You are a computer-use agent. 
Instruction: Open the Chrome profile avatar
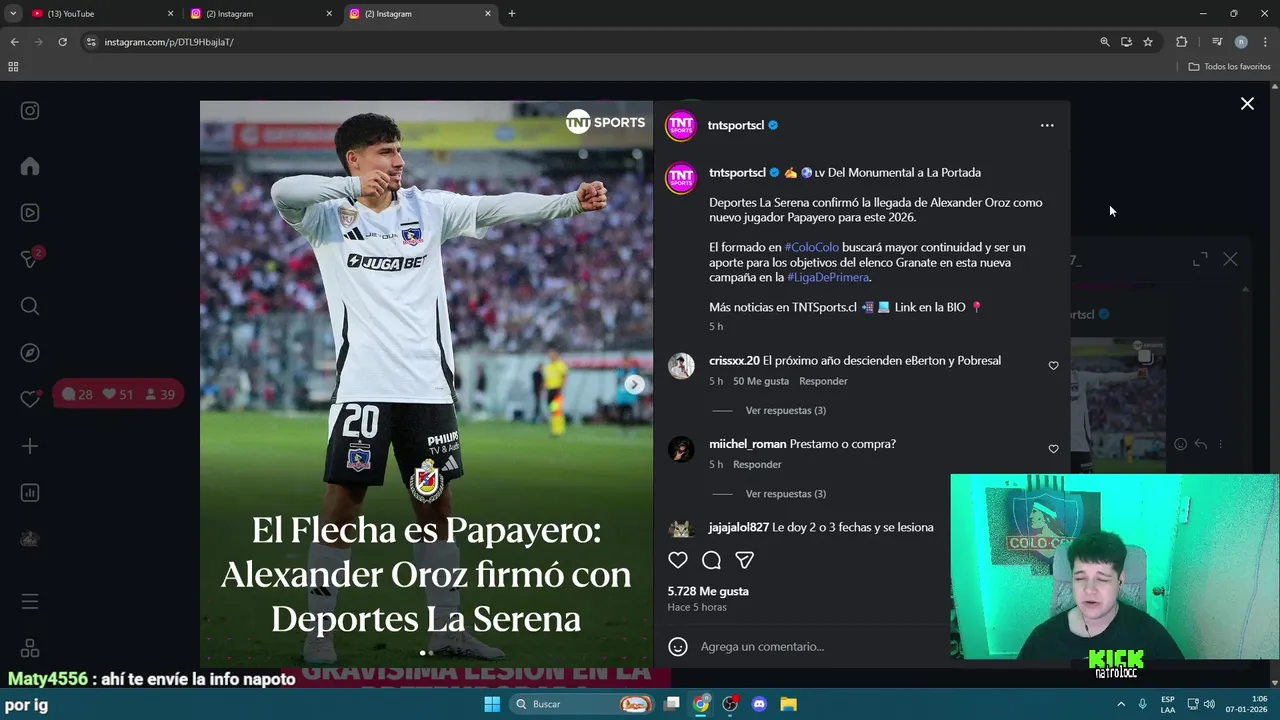pos(1241,42)
